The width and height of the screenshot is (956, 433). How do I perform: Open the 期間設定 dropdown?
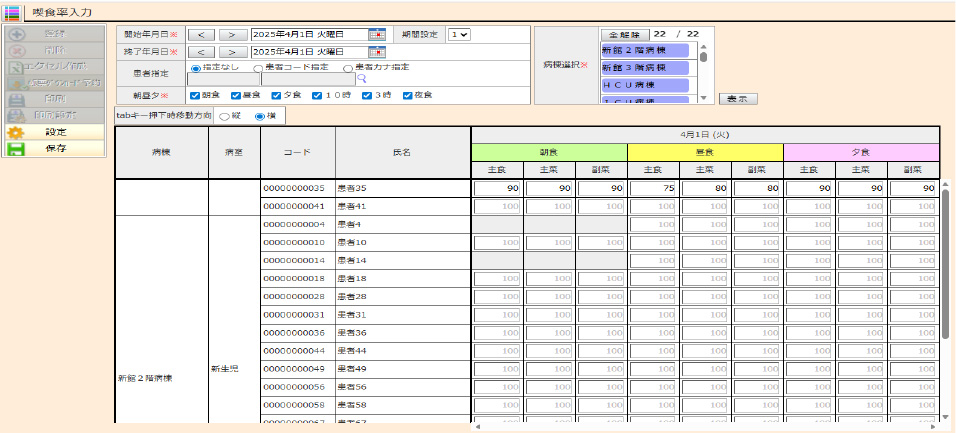click(x=459, y=34)
